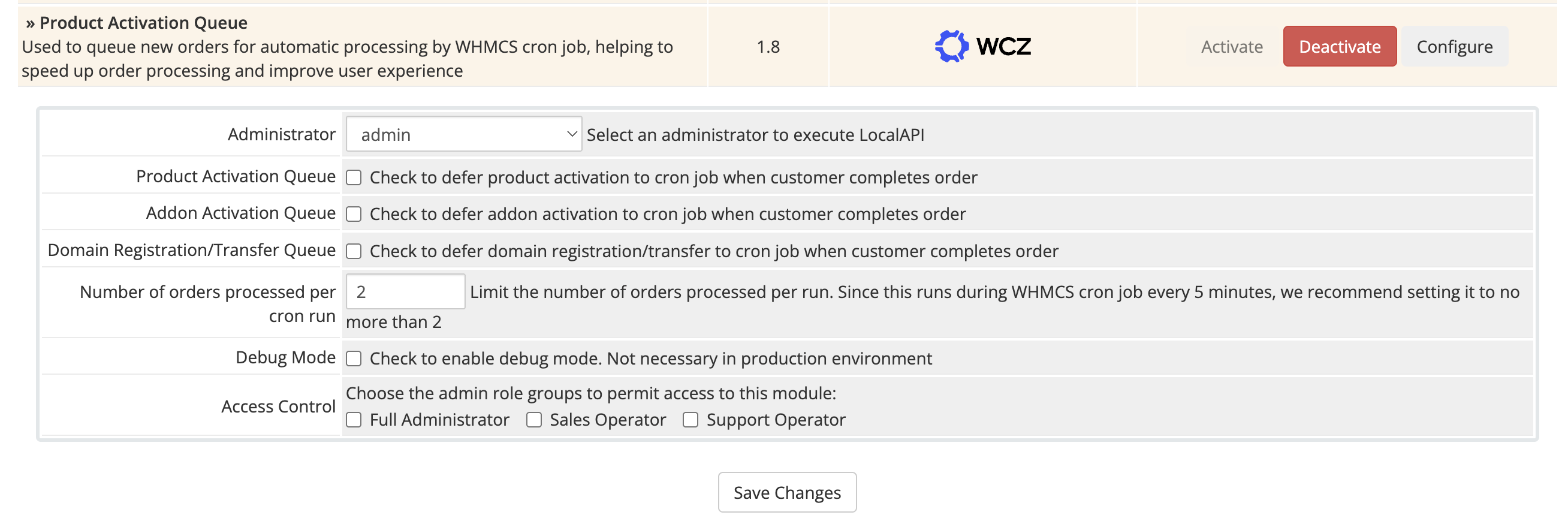Click the Deactivate button
This screenshot has width=1568, height=530.
point(1339,46)
